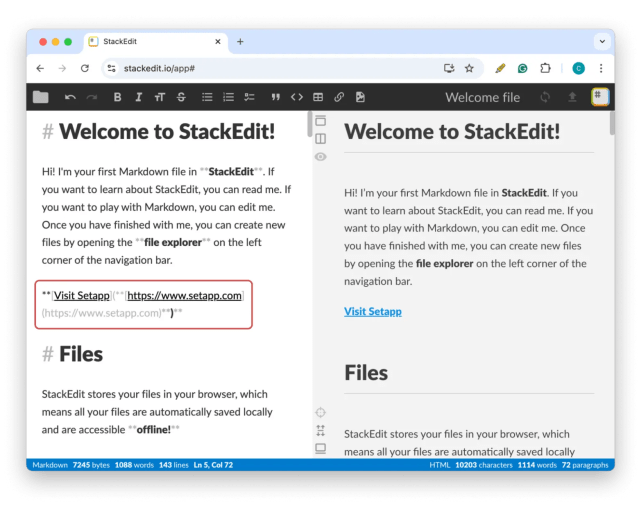This screenshot has width=639, height=509.
Task: Click the Welcome to StackEdit! editor heading
Action: tap(167, 132)
